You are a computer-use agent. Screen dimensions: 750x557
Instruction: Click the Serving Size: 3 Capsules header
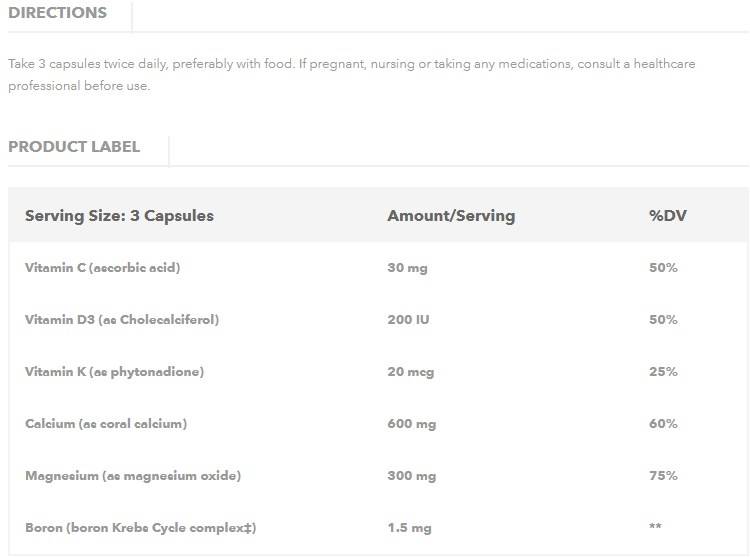pyautogui.click(x=119, y=215)
